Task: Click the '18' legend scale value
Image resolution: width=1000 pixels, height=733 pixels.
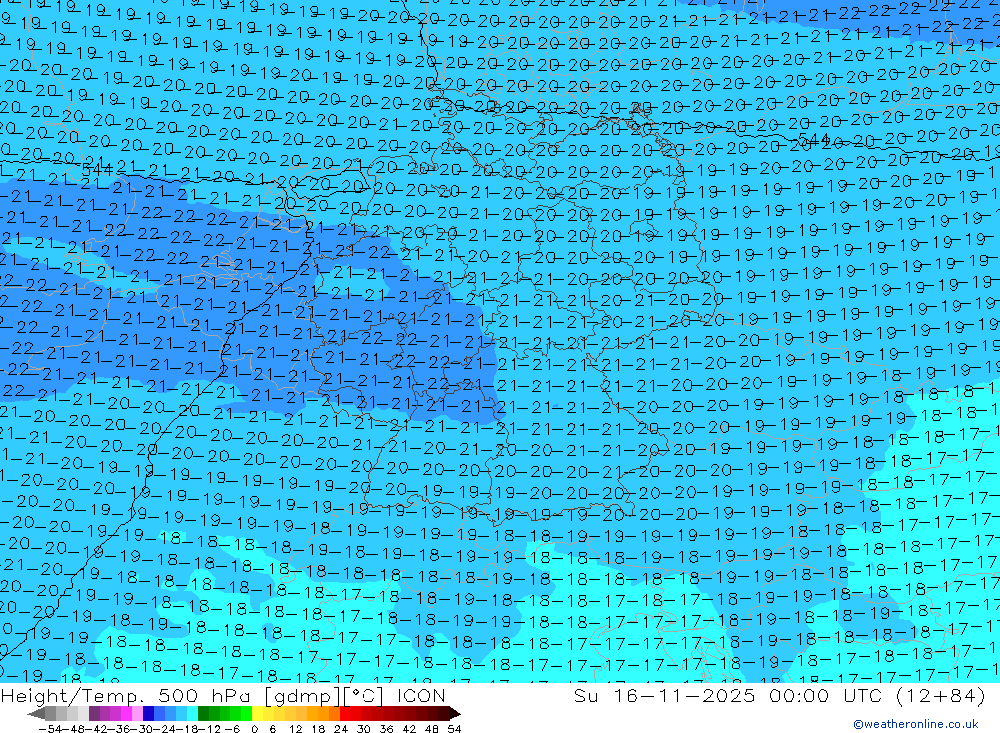Action: point(318,729)
